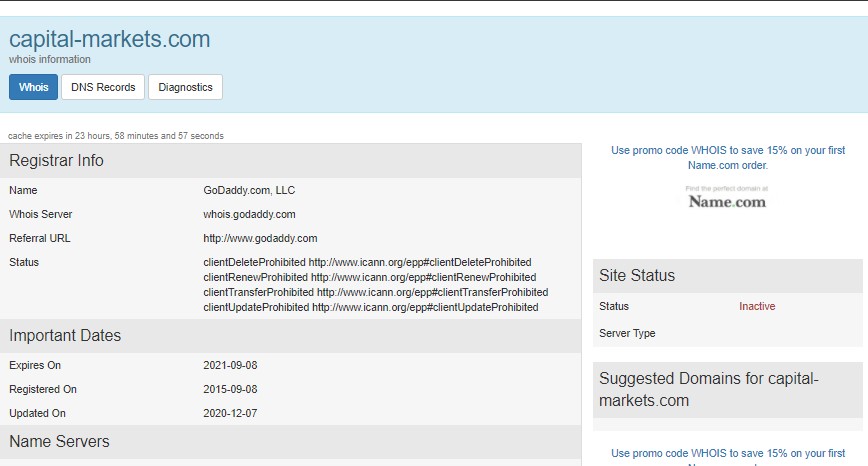The height and width of the screenshot is (466, 868).
Task: Click the Registered On label
Action: (43, 389)
